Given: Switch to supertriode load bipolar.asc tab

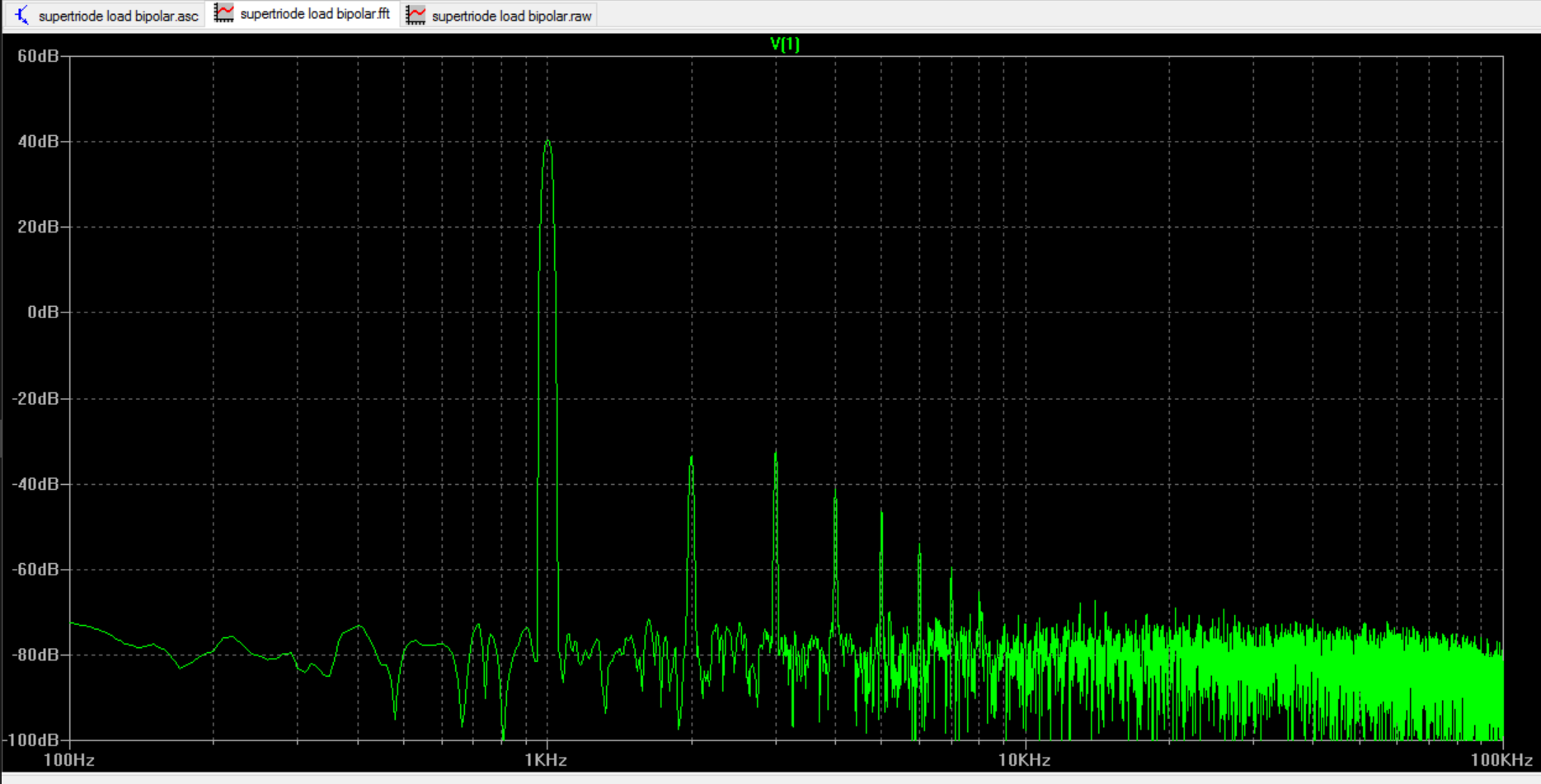Looking at the screenshot, I should (107, 16).
